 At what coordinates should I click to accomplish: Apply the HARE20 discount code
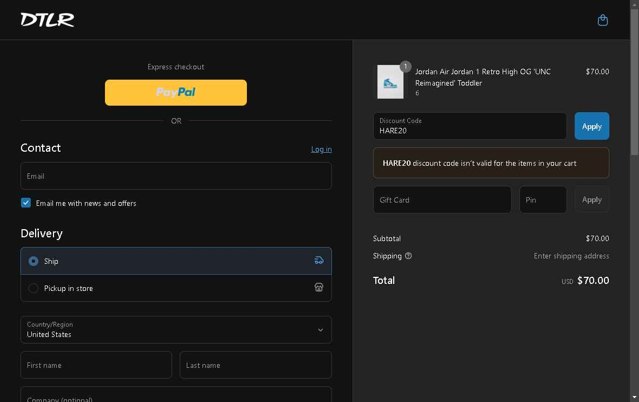[592, 126]
